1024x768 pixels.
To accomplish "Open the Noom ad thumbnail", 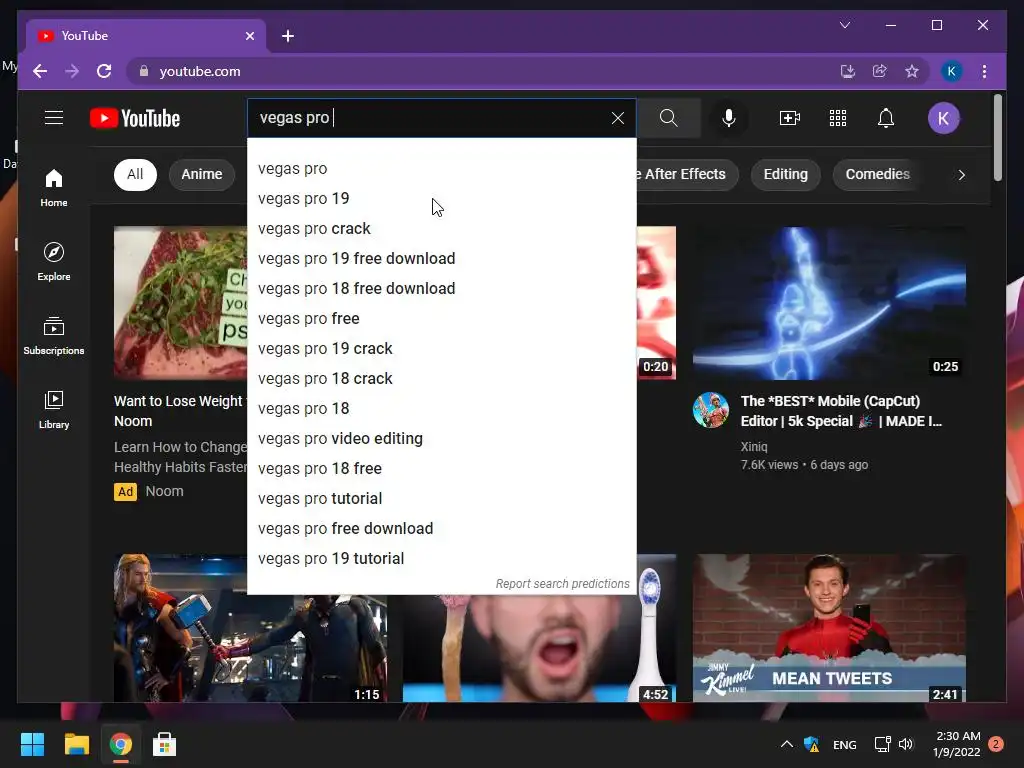I will [x=180, y=303].
